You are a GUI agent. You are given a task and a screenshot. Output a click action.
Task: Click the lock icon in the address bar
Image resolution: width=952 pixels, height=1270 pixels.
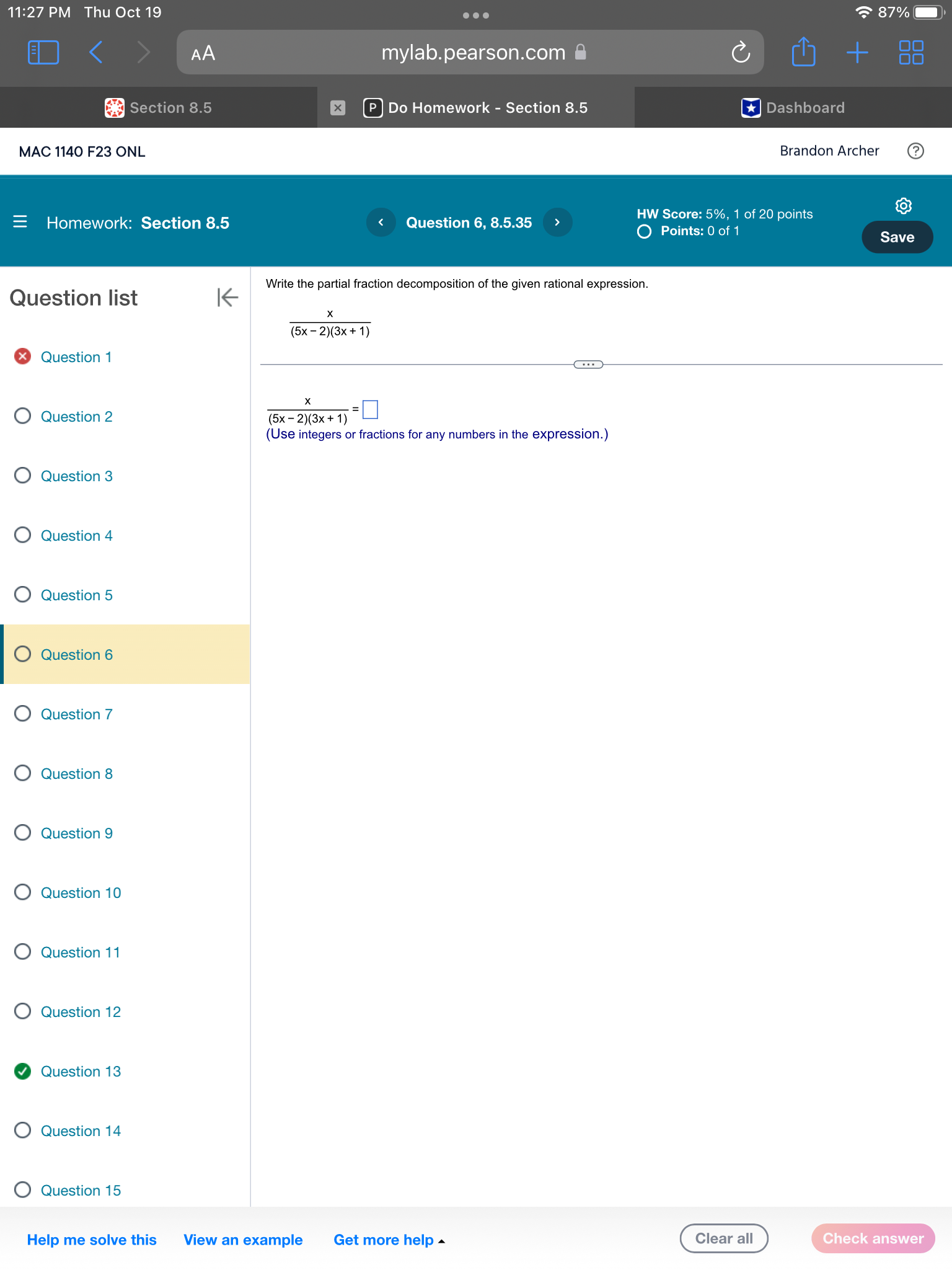[580, 52]
